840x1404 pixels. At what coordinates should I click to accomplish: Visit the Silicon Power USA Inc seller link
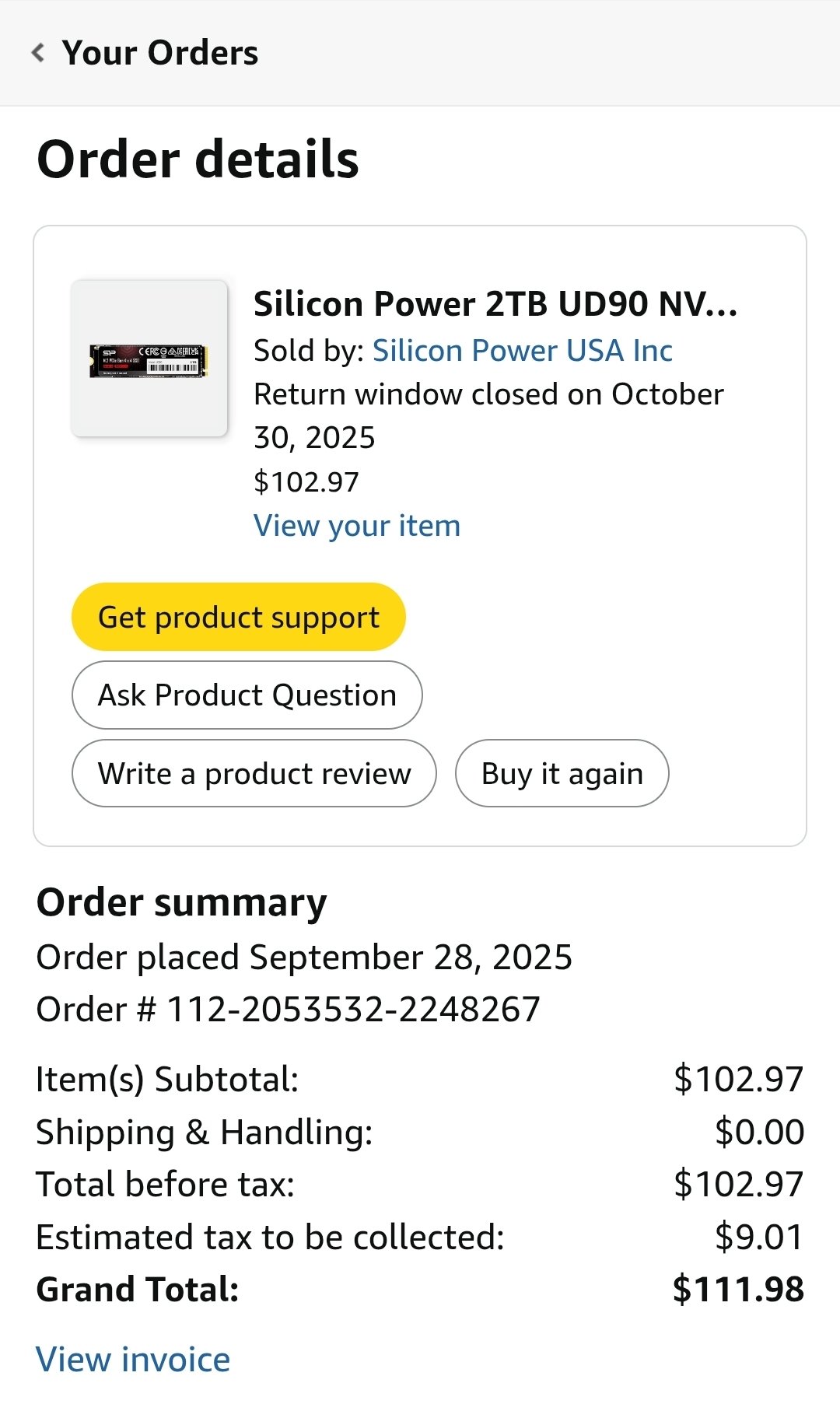[x=522, y=351]
